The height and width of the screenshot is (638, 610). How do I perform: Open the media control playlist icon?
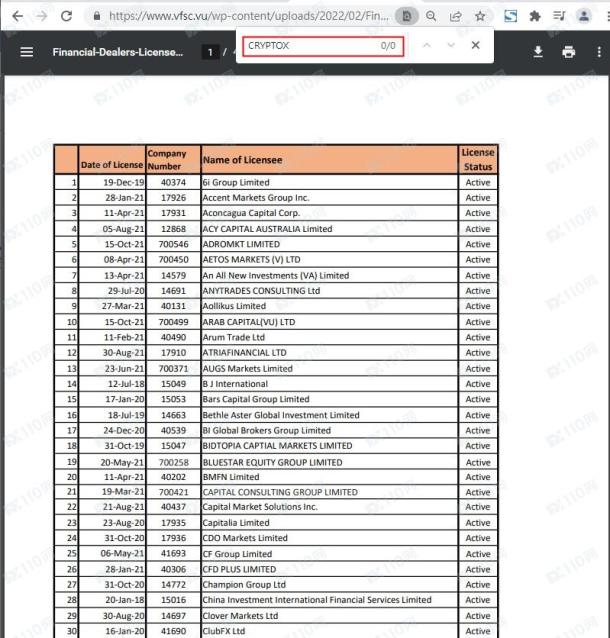[559, 16]
